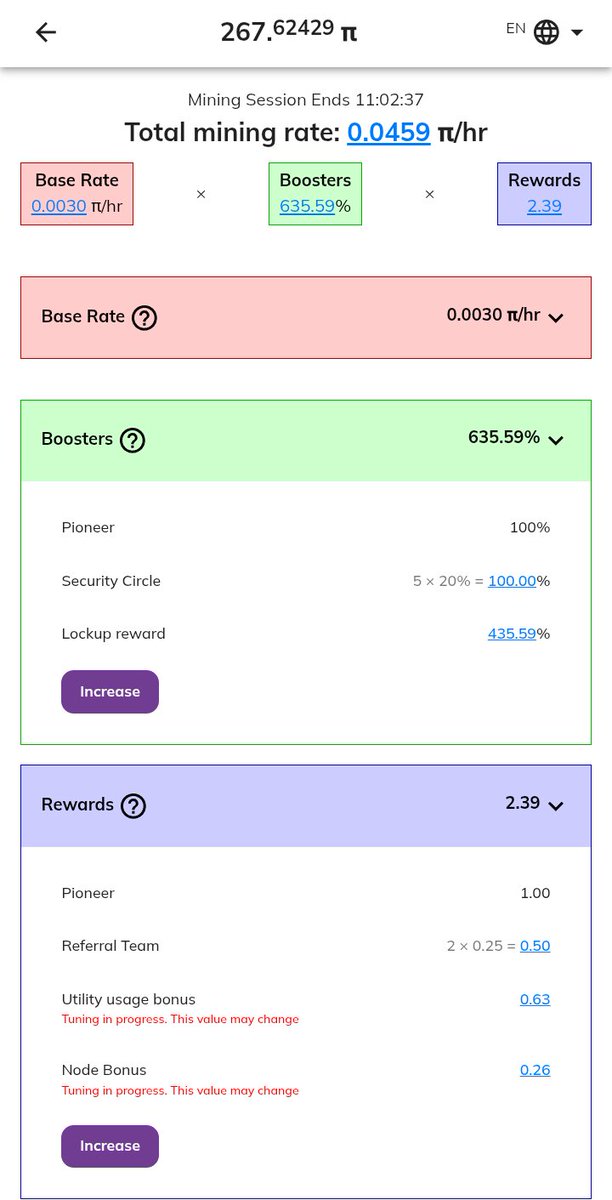
Task: Tap the back arrow icon
Action: 46,32
